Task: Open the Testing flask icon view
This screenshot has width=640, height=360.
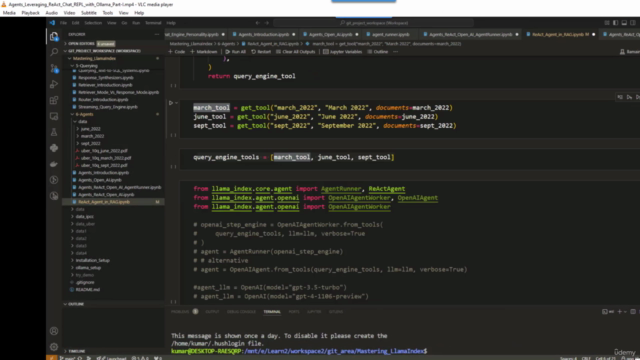Action: pos(54,132)
